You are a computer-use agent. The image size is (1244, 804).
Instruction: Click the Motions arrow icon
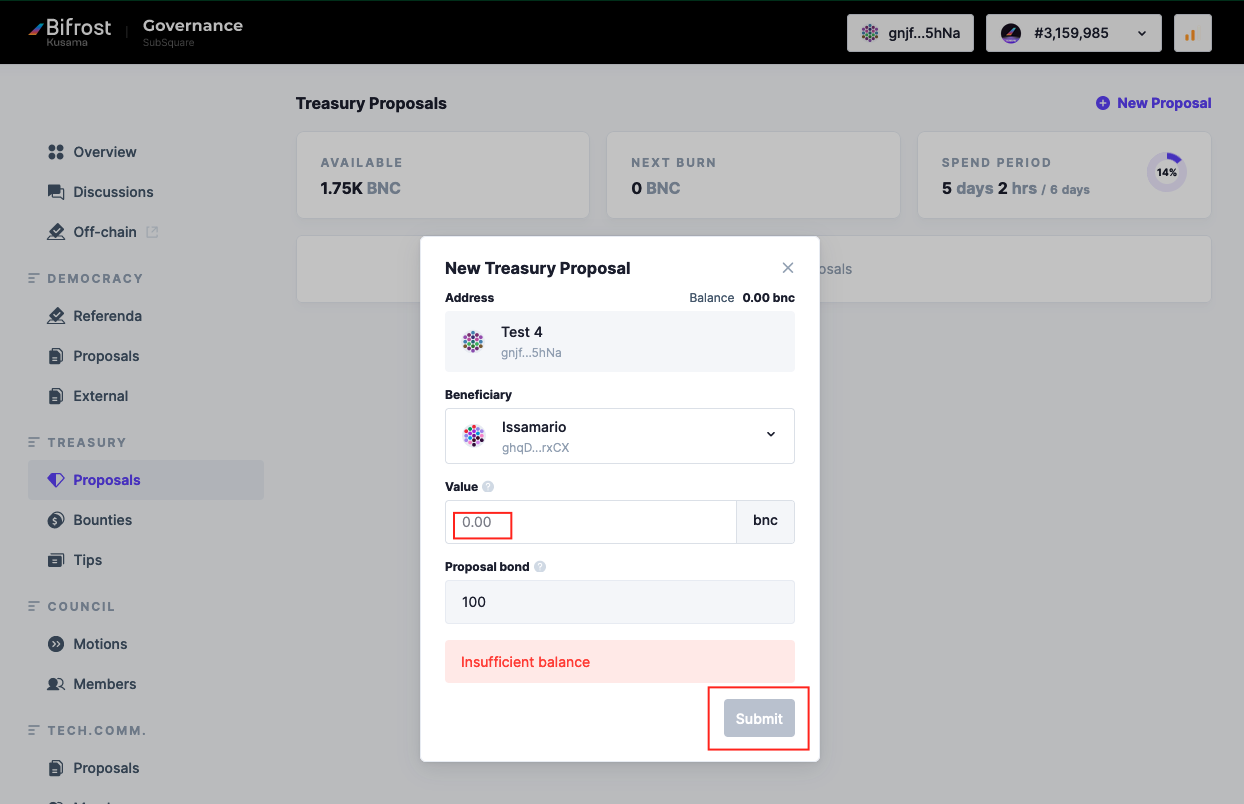click(56, 644)
